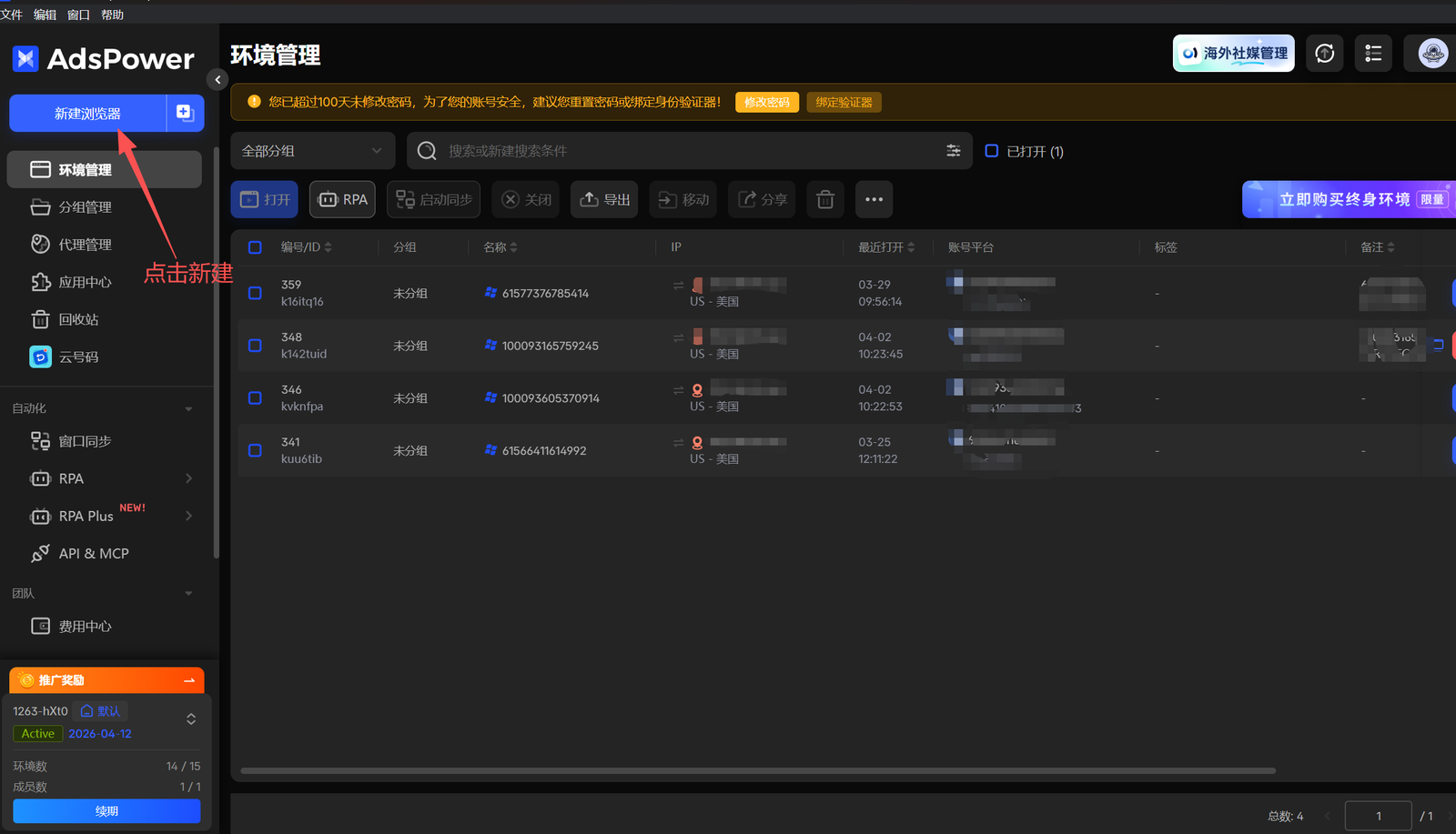
Task: Open API & MCP in the sidebar
Action: pos(105,553)
